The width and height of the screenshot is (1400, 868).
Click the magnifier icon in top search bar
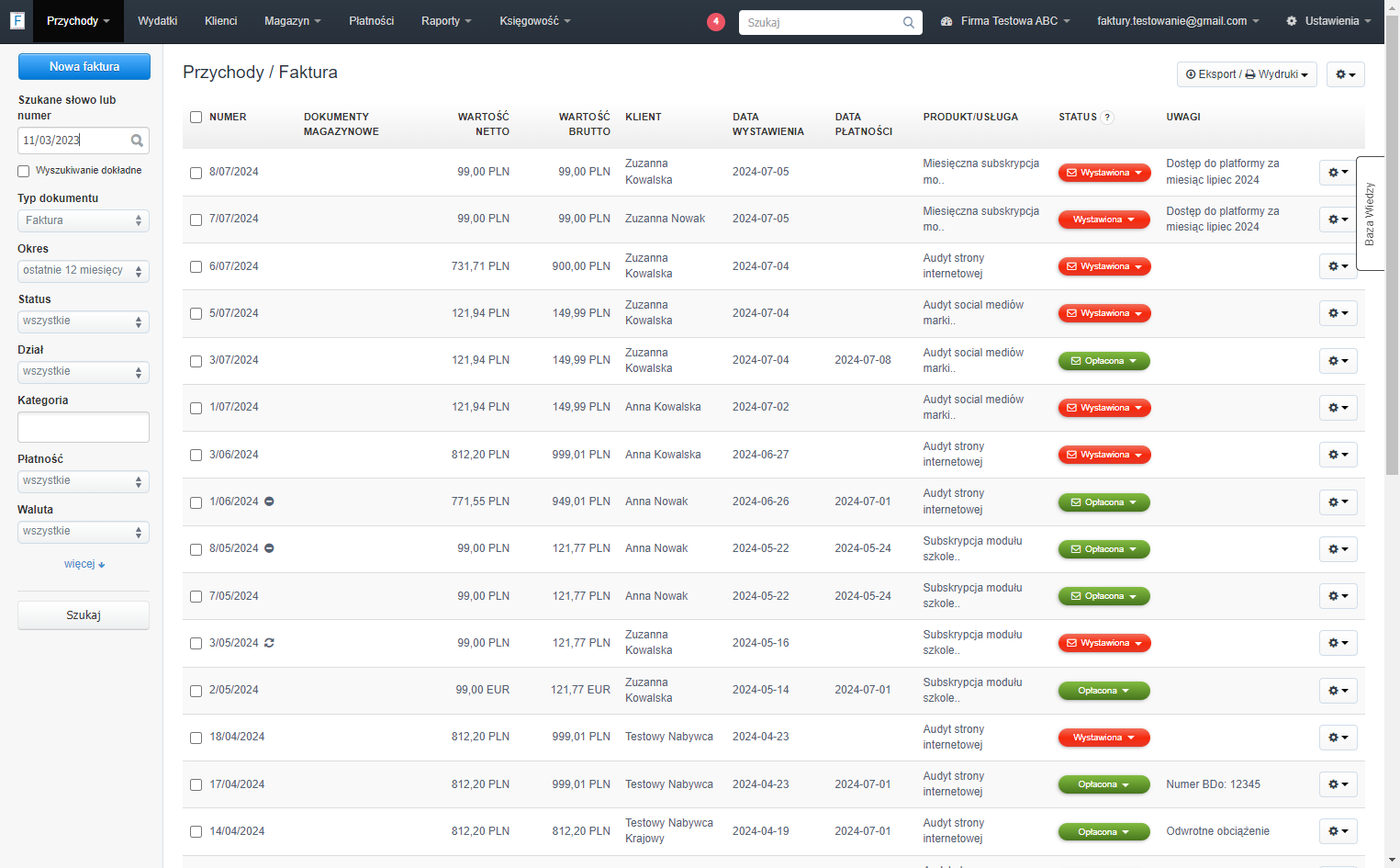tap(908, 23)
